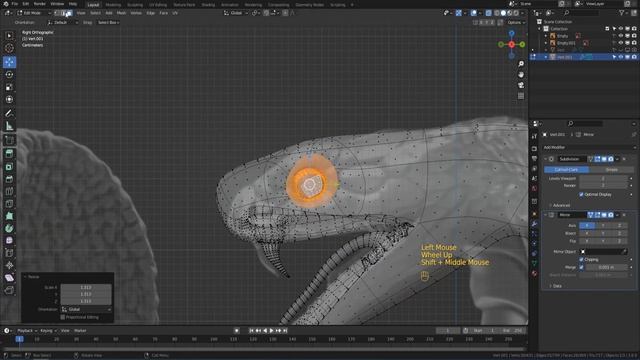Toggle Proportional Editing checkbox in Resize panel

tap(63, 317)
